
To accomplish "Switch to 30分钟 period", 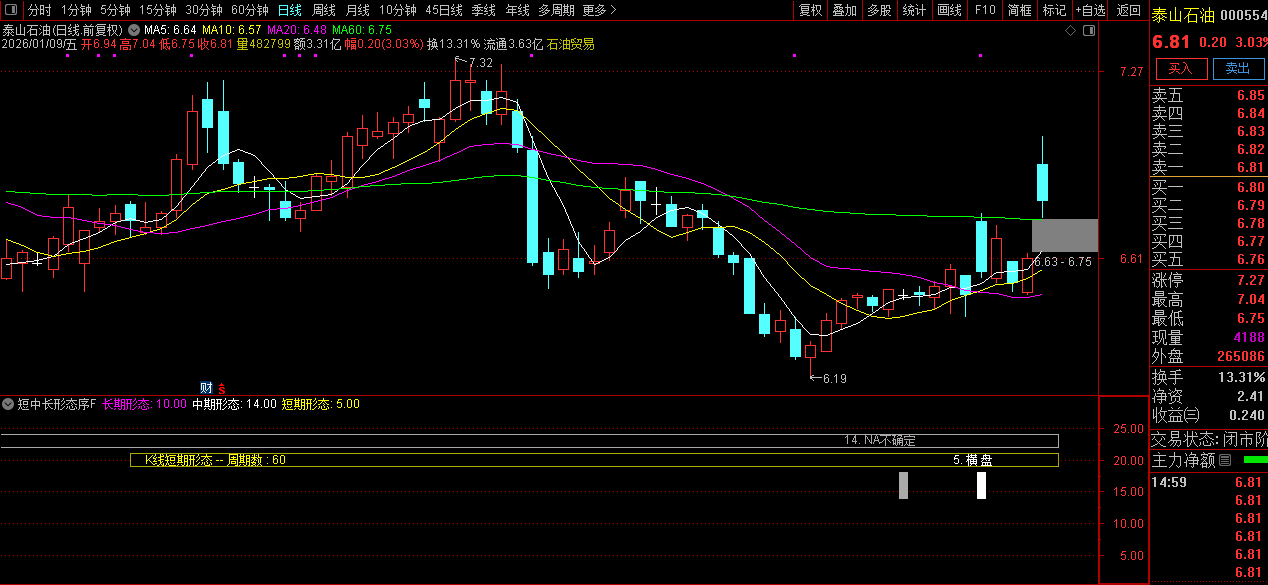I will 204,10.
